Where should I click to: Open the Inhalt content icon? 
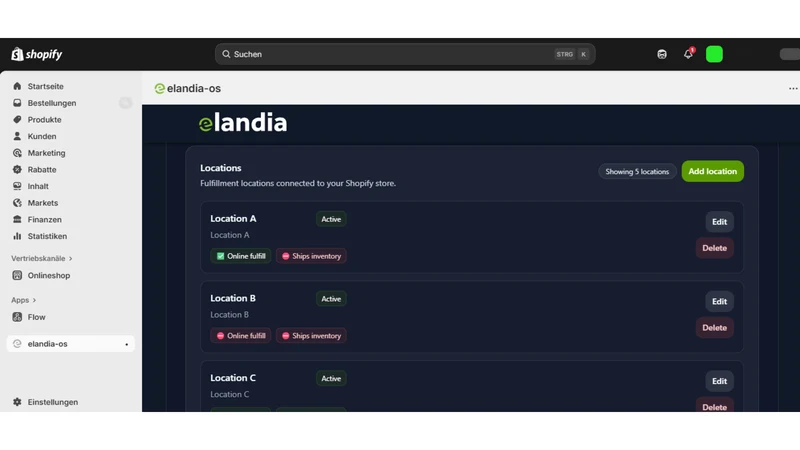[x=17, y=186]
